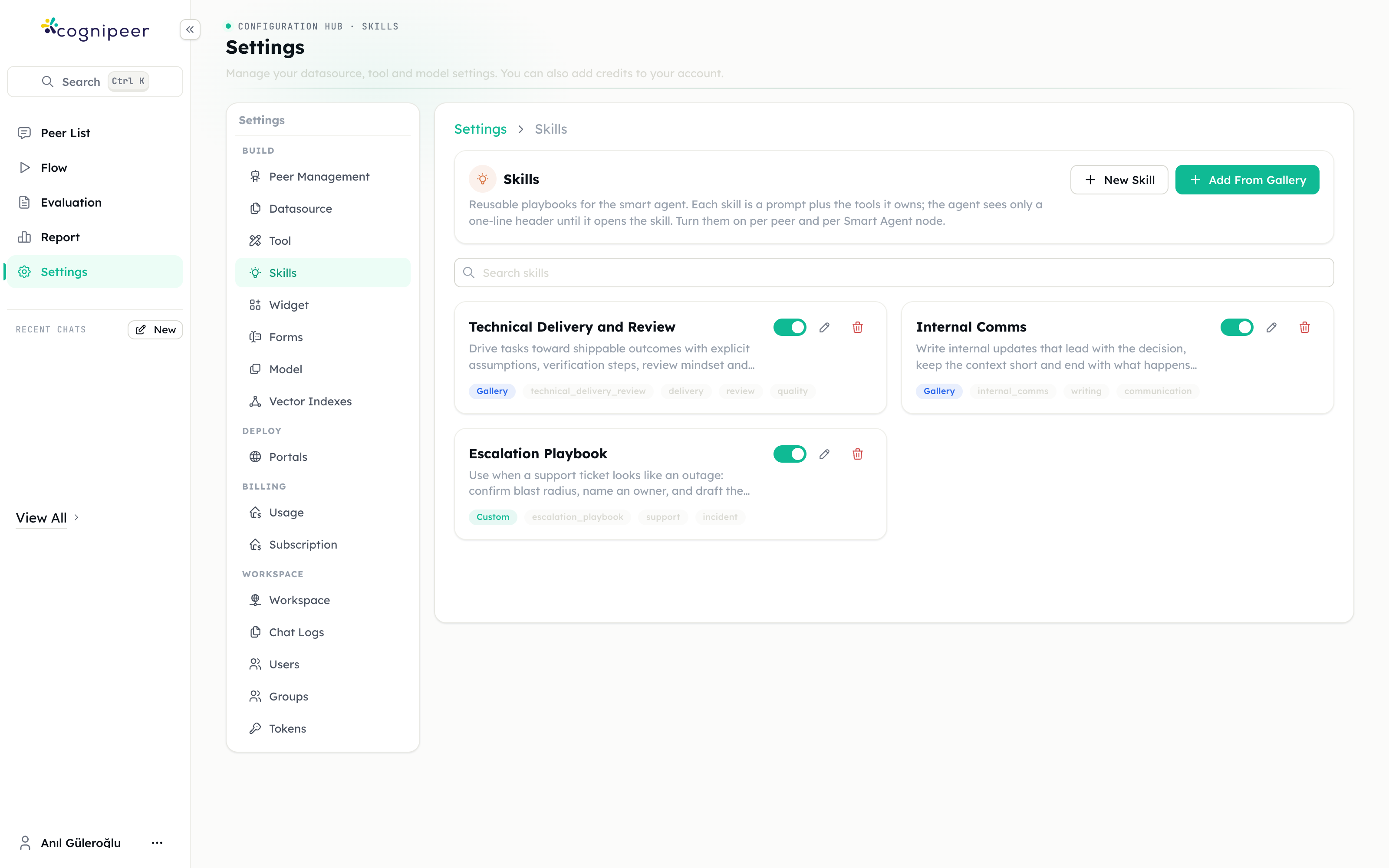The height and width of the screenshot is (868, 1389).
Task: Create a New Skill
Action: pyautogui.click(x=1119, y=180)
